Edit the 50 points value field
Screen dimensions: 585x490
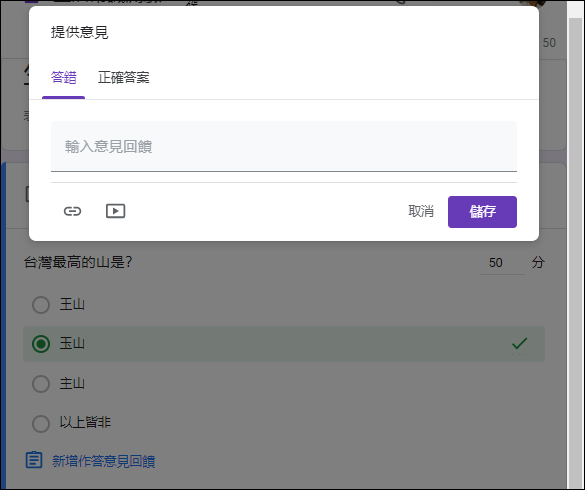502,263
